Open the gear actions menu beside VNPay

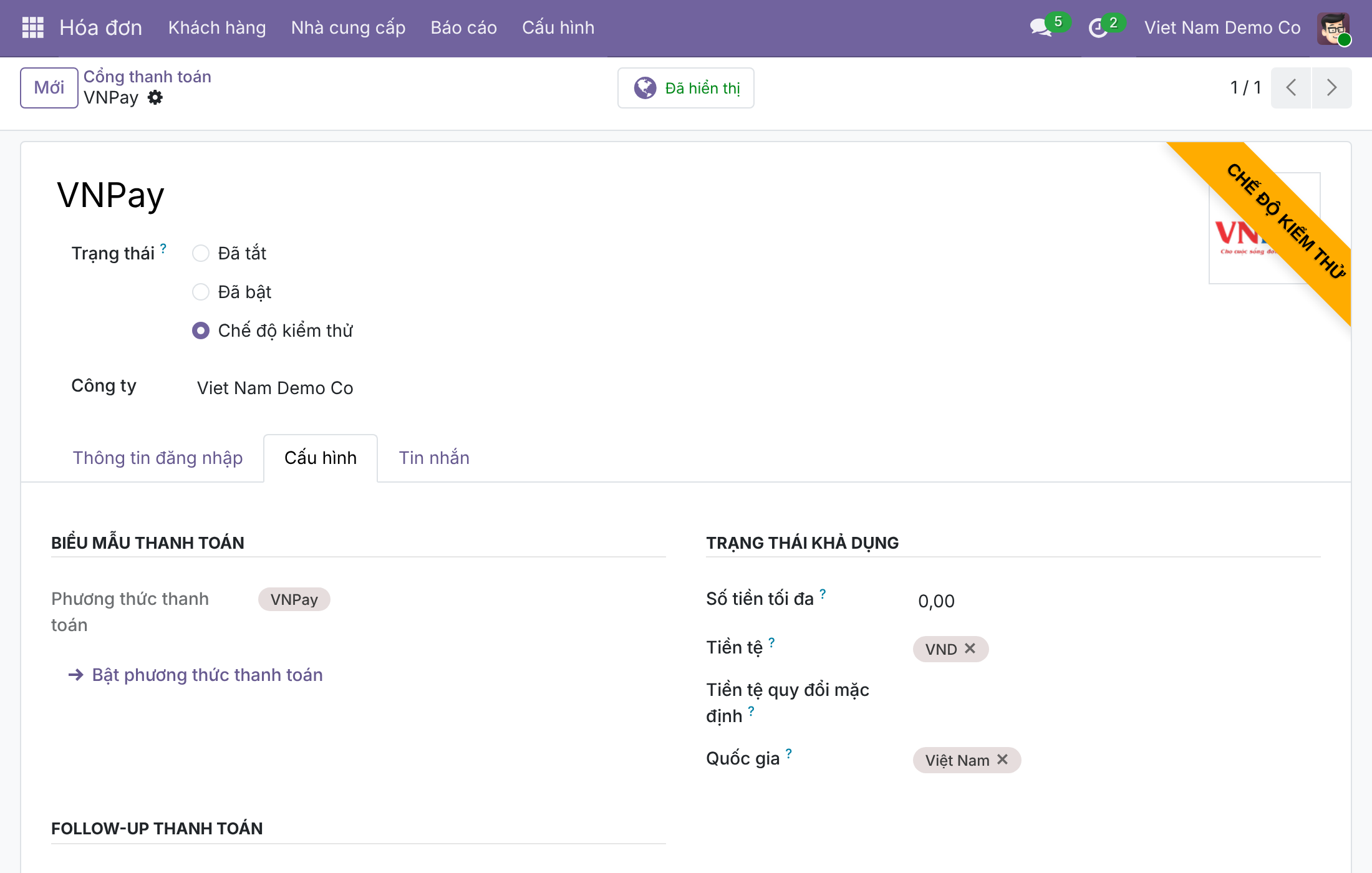point(155,97)
